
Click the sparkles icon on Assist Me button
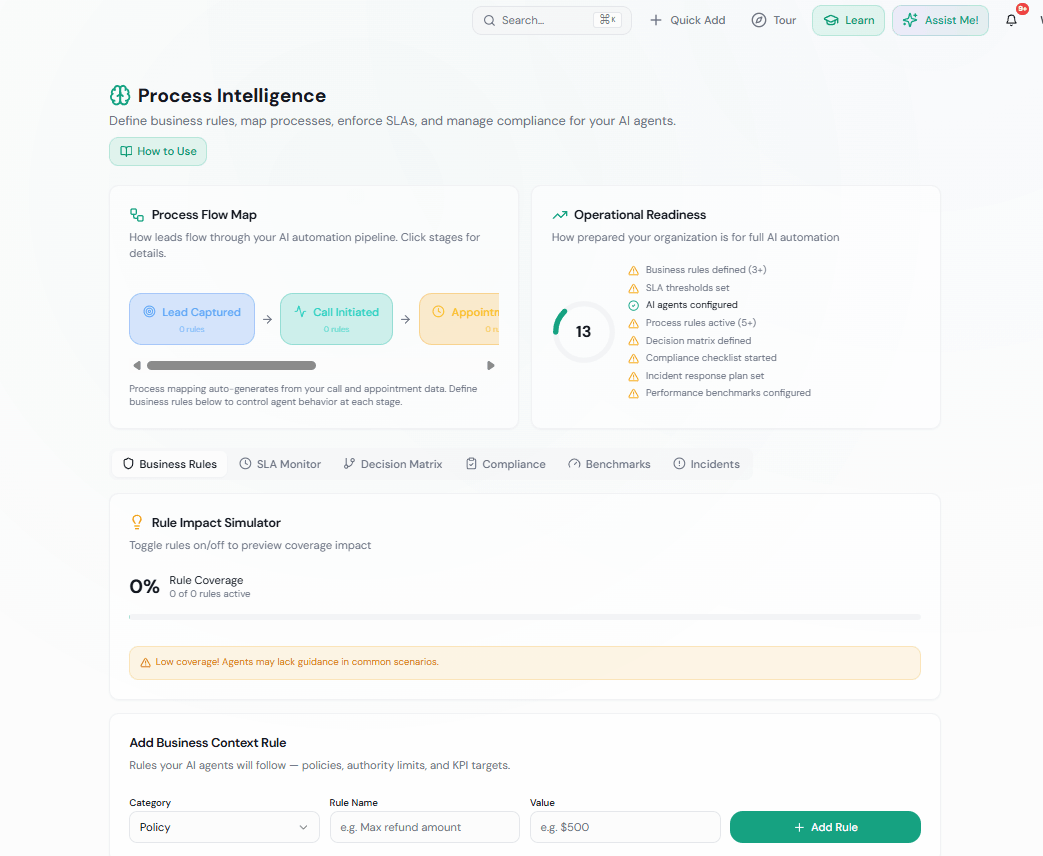tap(911, 20)
